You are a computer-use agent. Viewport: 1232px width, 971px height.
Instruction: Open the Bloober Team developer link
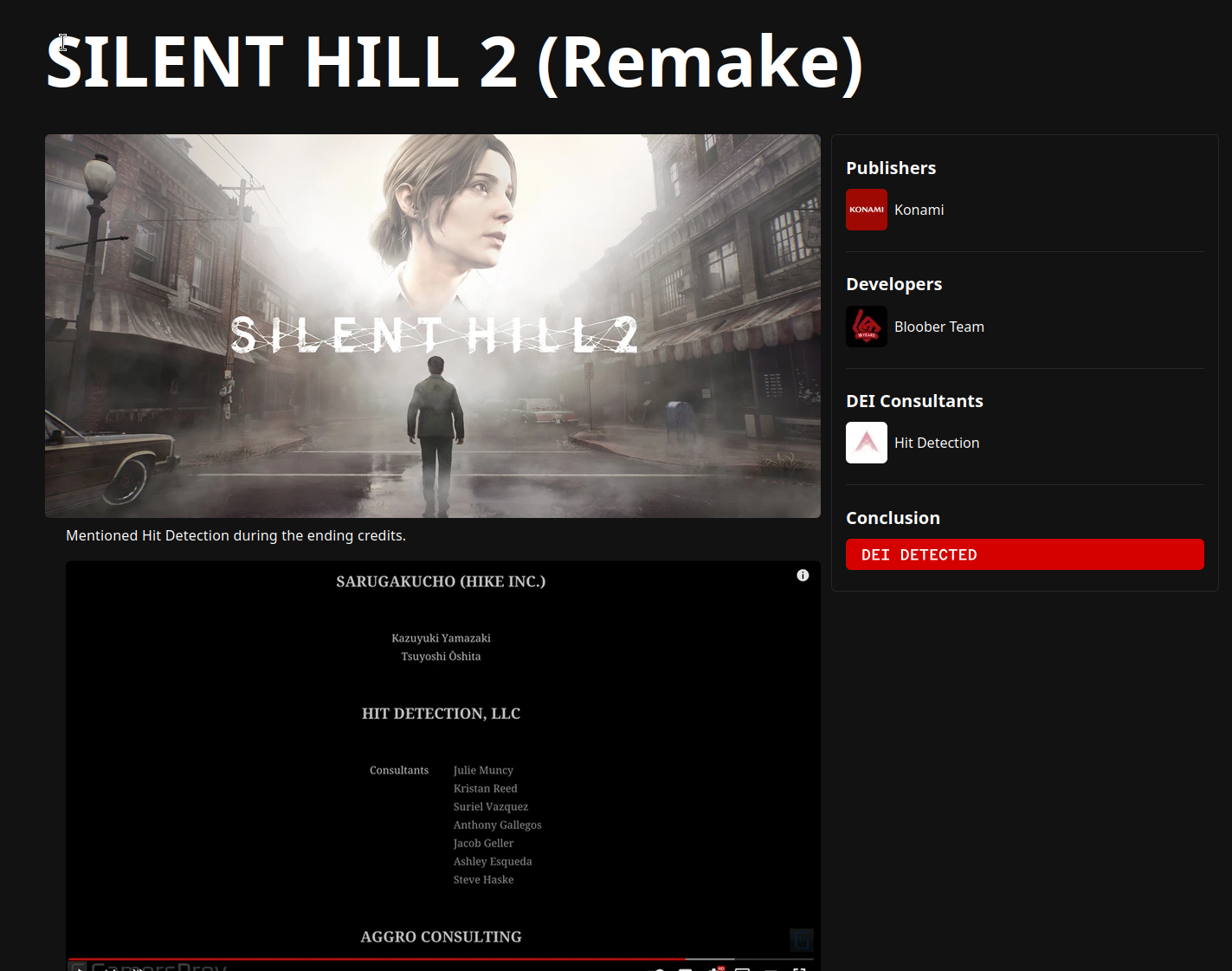(939, 327)
